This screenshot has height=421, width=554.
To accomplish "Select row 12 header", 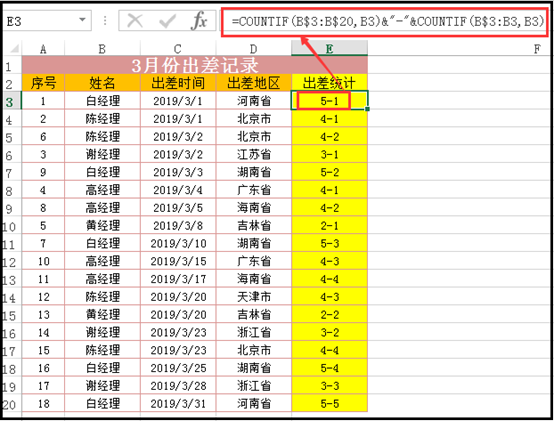I will tap(11, 262).
